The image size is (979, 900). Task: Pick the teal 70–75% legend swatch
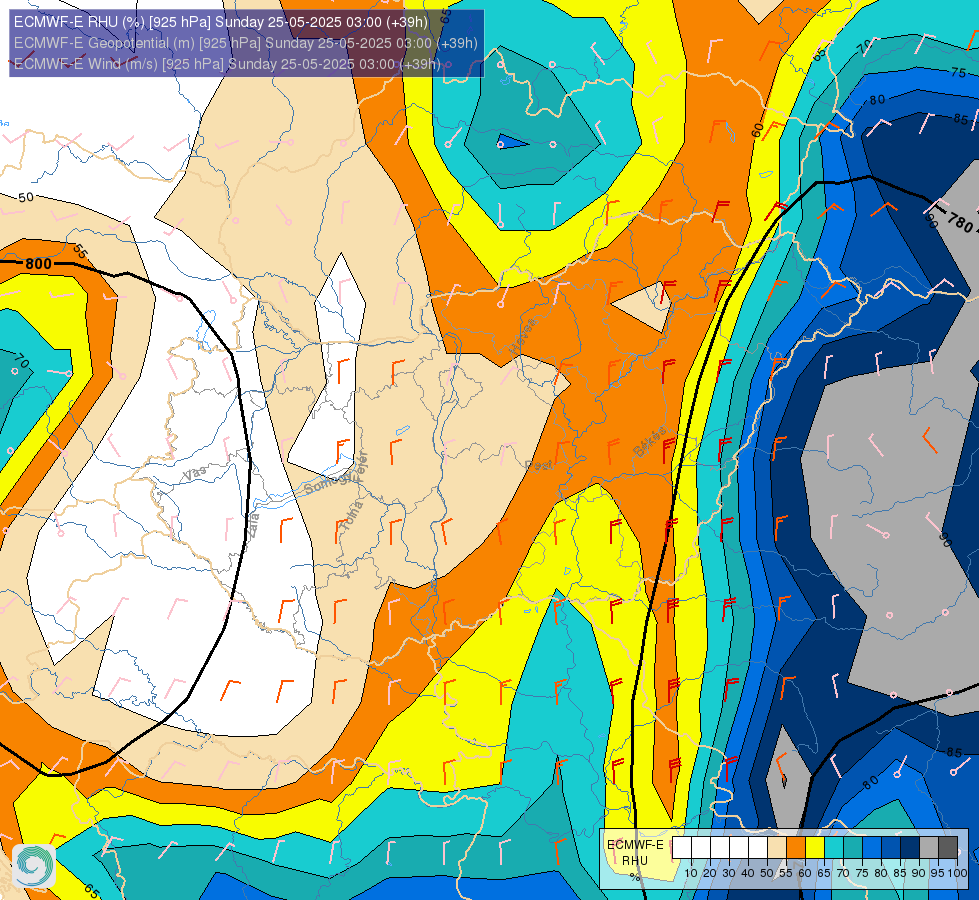853,847
